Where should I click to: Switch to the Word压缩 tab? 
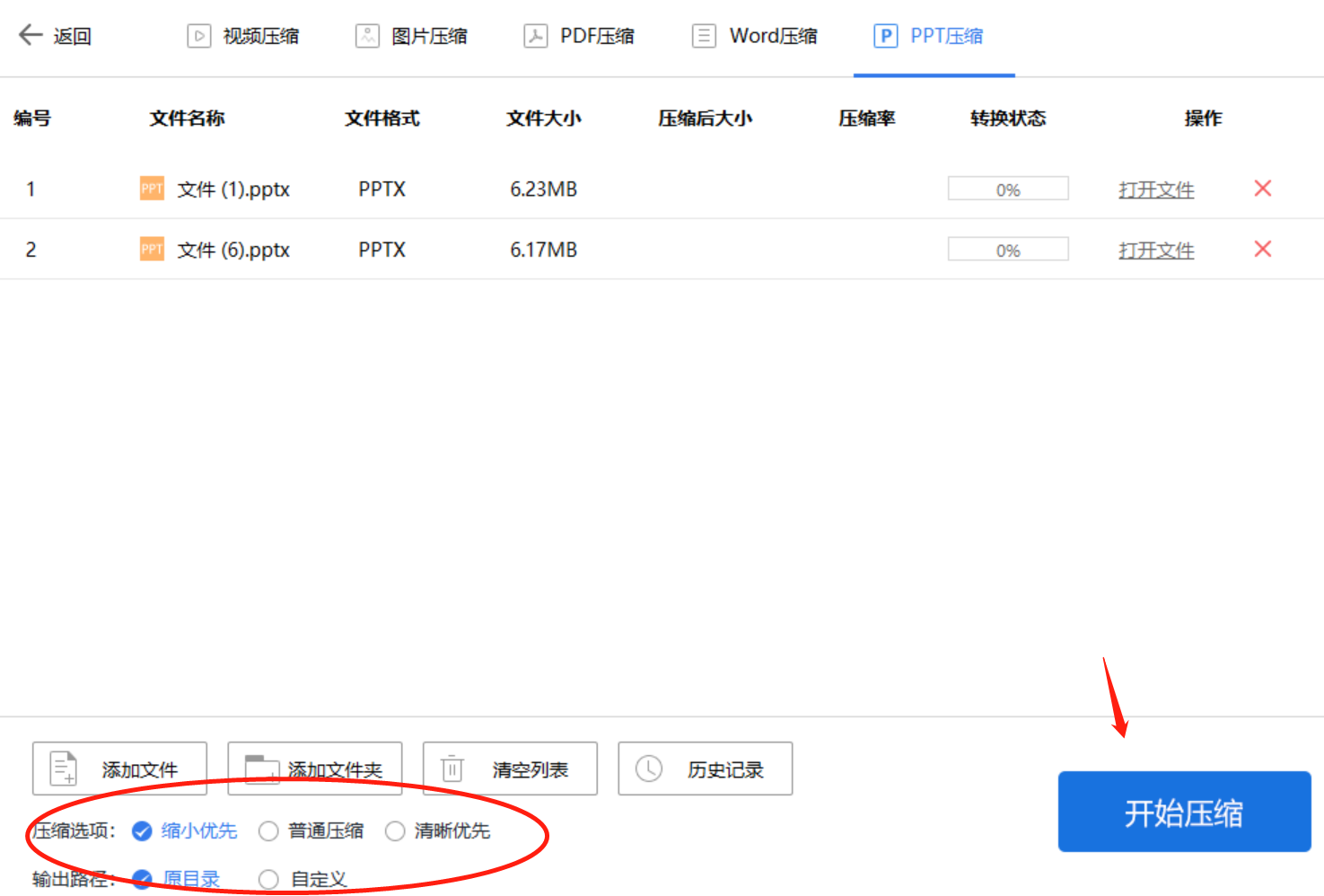(774, 36)
